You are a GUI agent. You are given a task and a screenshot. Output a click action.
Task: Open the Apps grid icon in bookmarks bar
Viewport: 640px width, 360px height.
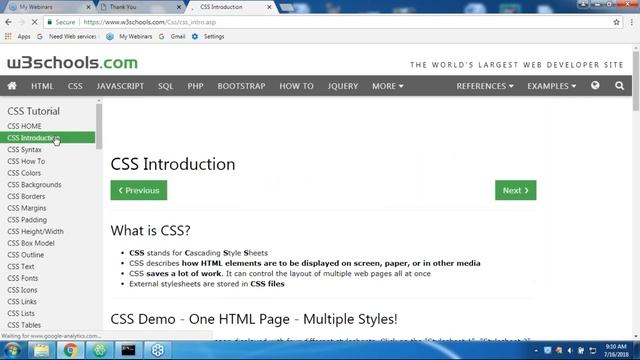pyautogui.click(x=8, y=36)
